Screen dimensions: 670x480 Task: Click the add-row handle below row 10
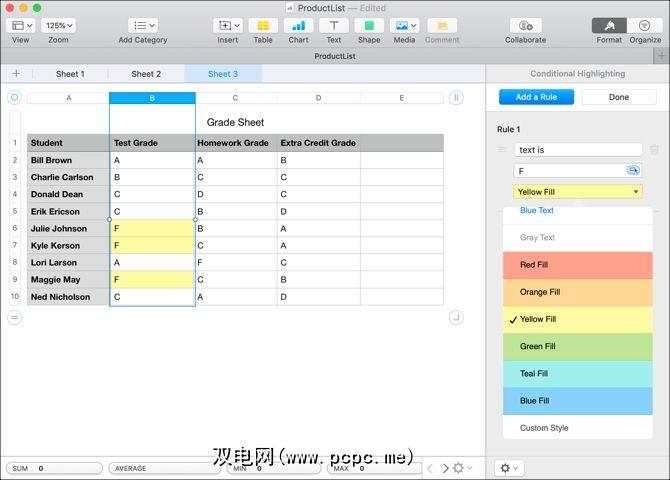coord(15,318)
